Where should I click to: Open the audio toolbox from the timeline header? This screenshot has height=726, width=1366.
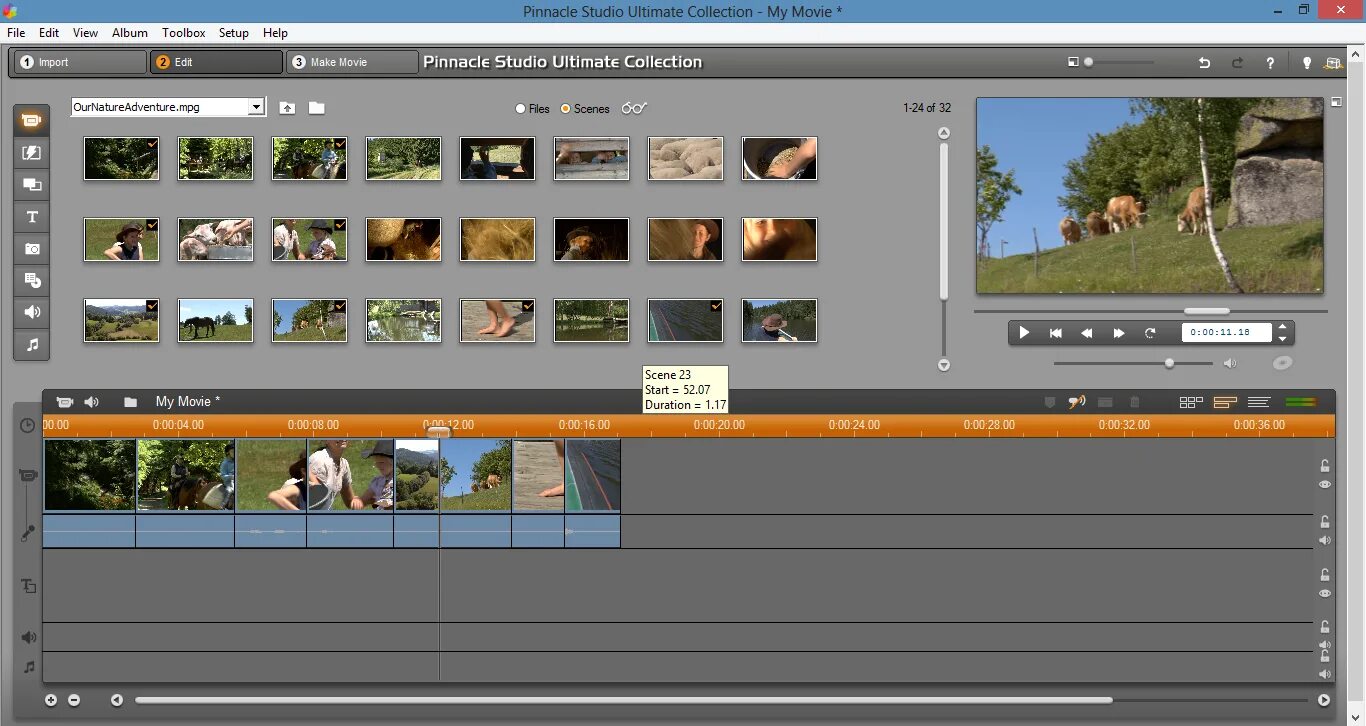92,402
